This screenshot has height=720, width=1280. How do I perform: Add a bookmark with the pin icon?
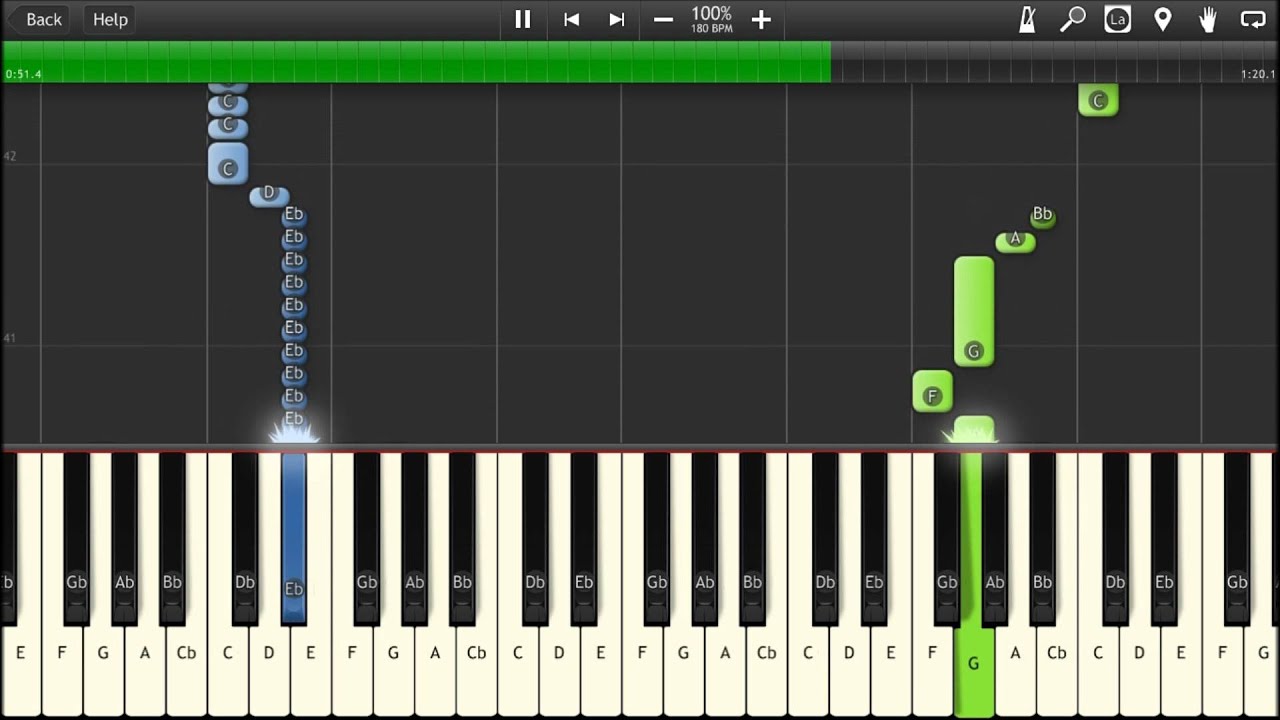click(1162, 19)
